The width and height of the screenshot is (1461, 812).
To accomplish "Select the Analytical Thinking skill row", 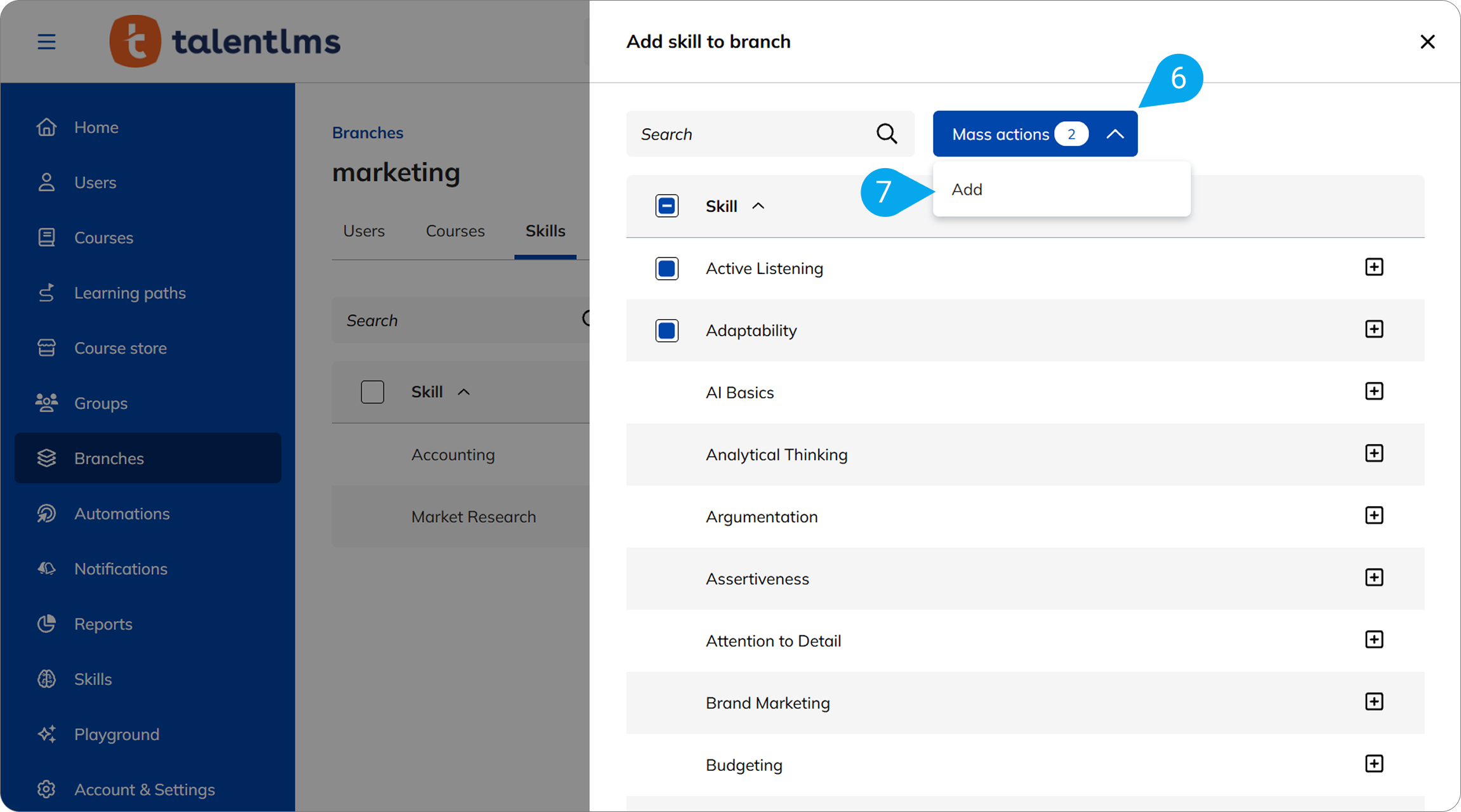I will click(1026, 455).
